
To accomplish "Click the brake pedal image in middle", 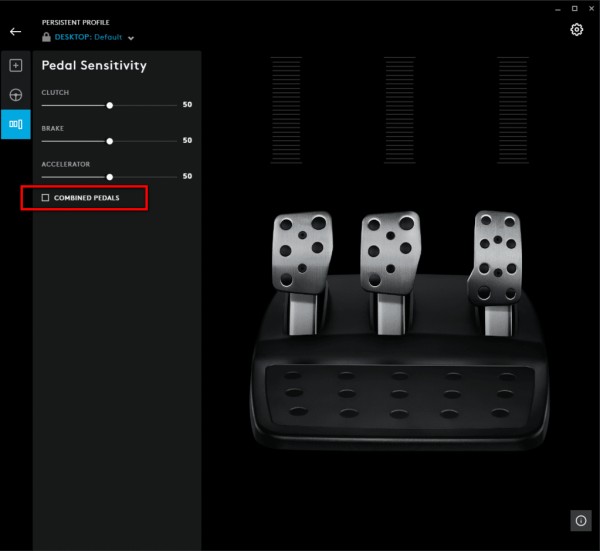I will [x=390, y=271].
